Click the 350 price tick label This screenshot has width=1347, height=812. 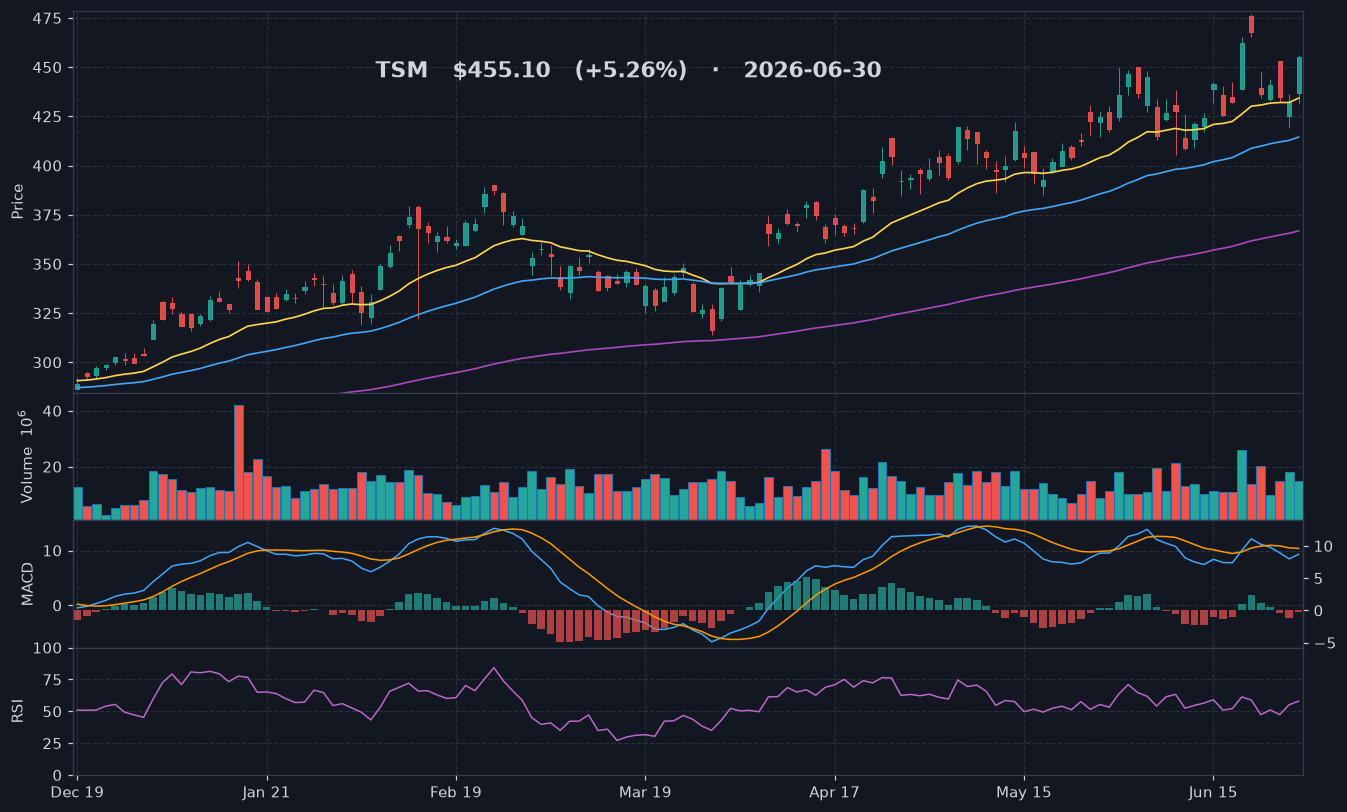pyautogui.click(x=47, y=265)
